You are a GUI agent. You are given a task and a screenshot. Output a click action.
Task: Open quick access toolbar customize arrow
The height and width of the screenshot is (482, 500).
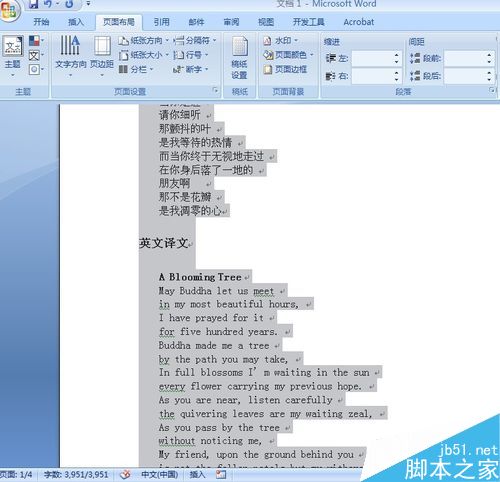coord(88,4)
